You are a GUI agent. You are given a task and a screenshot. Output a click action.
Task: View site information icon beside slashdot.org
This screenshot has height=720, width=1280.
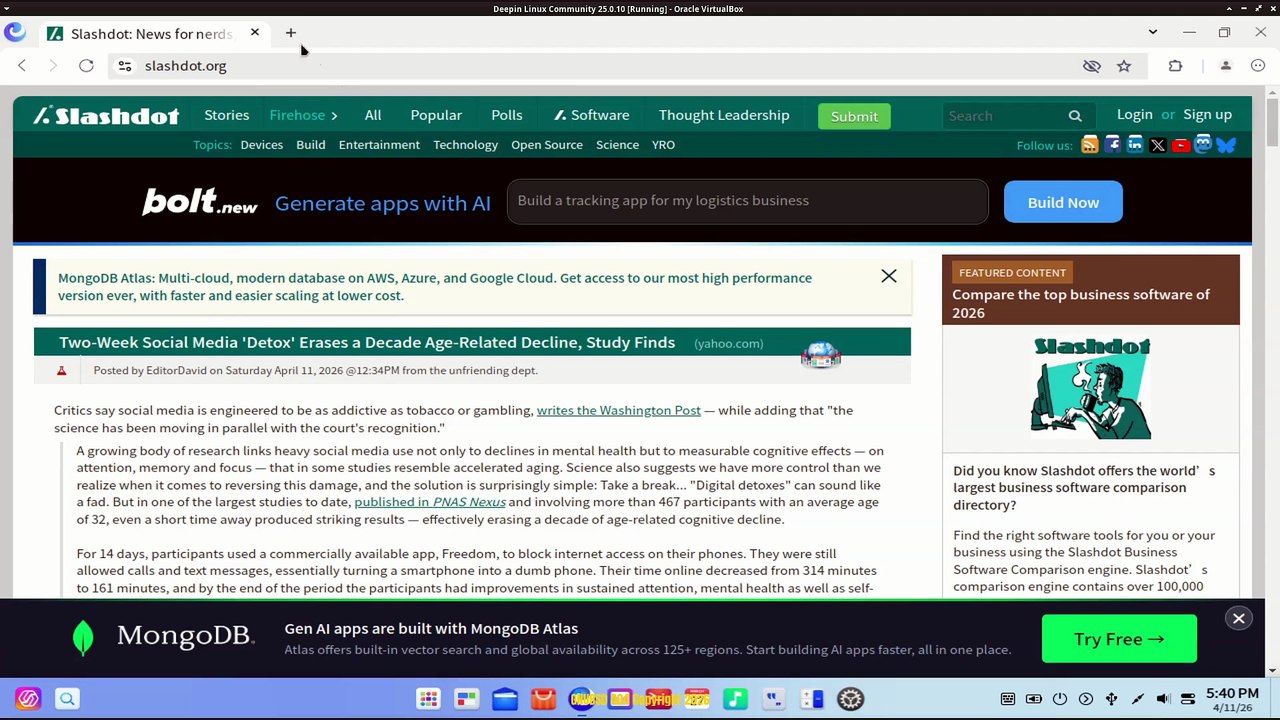pyautogui.click(x=124, y=66)
